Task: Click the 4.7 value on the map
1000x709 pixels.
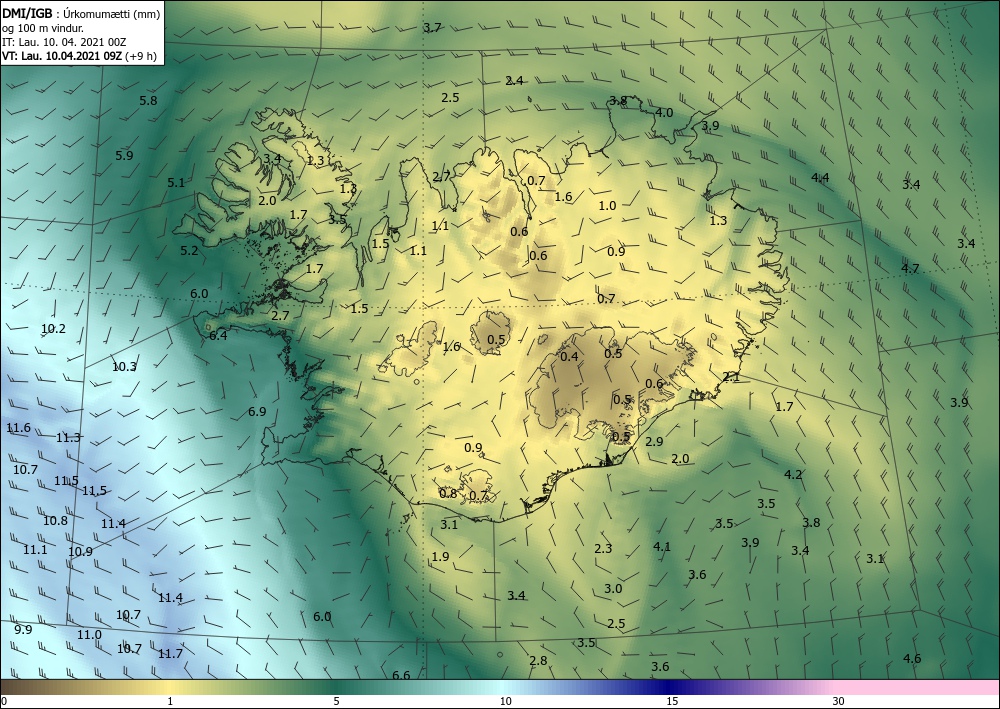Action: (910, 269)
